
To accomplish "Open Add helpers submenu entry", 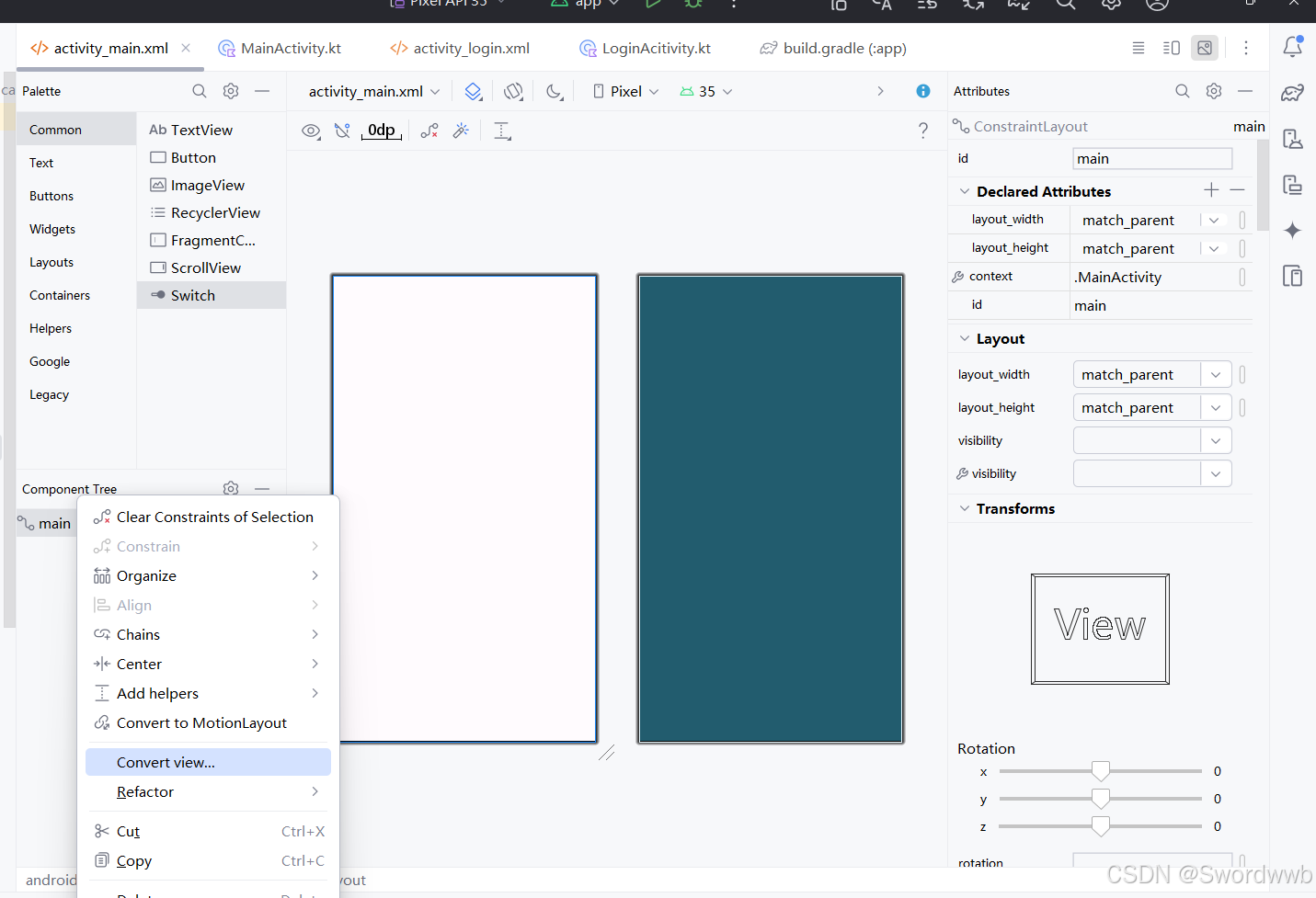I will [158, 693].
